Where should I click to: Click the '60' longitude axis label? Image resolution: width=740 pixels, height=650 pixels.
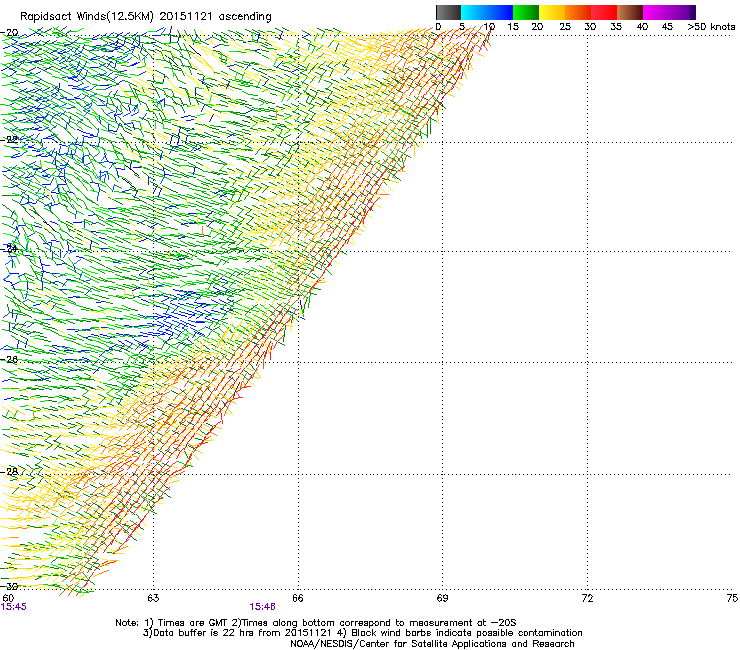coord(8,598)
